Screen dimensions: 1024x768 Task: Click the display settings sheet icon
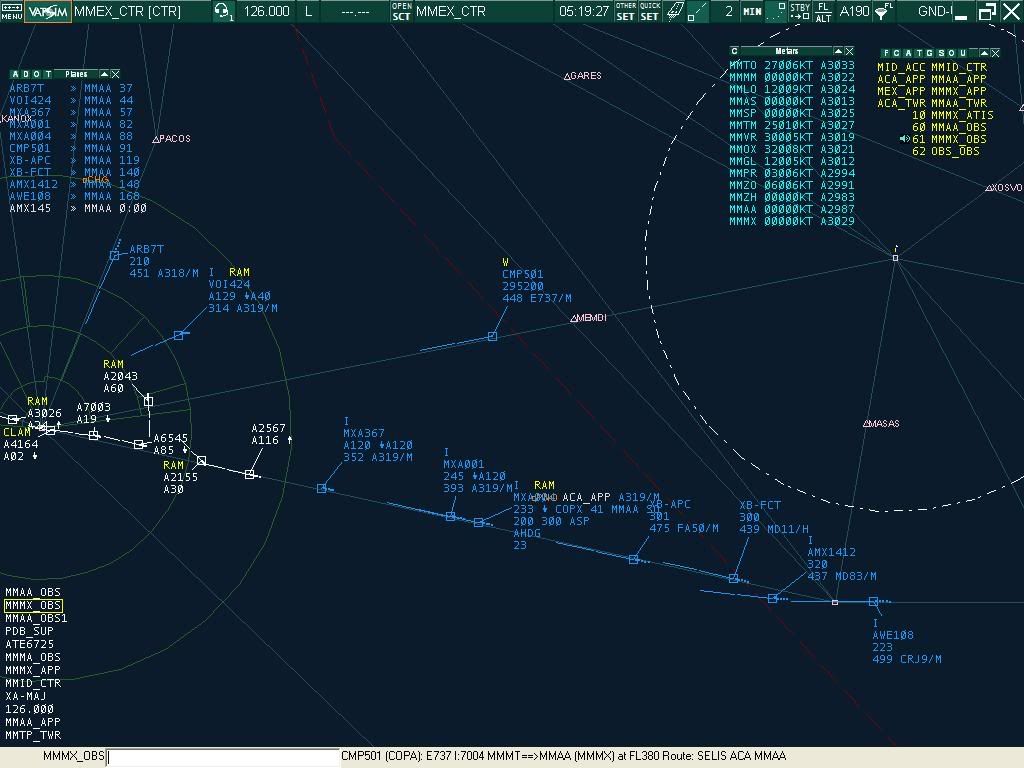tap(676, 11)
